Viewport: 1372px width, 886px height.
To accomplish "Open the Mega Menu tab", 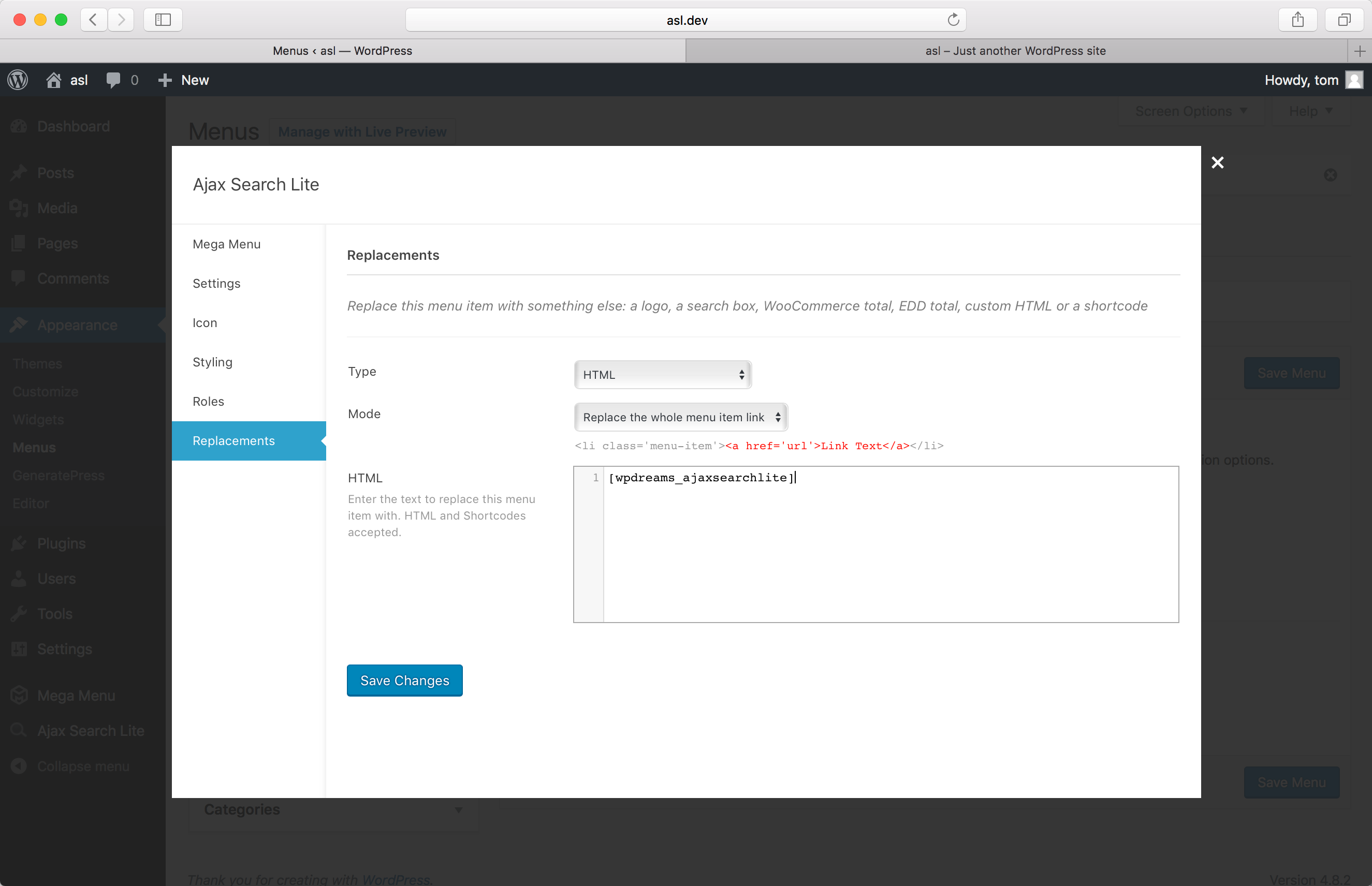I will [227, 244].
